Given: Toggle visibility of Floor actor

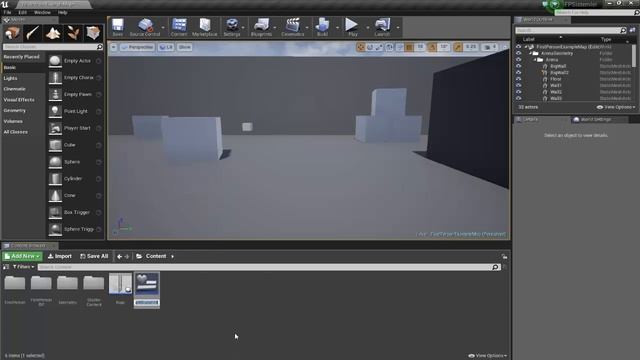Looking at the screenshot, I should point(518,79).
